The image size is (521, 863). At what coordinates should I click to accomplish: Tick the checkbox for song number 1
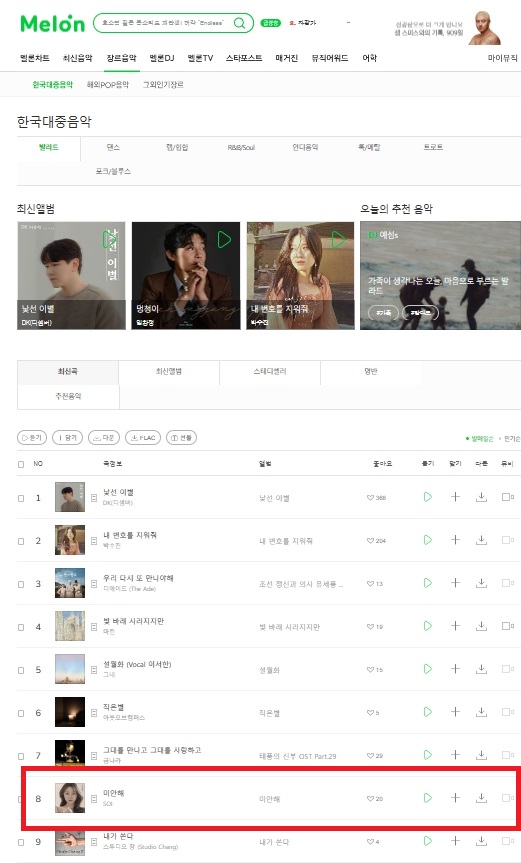click(21, 498)
